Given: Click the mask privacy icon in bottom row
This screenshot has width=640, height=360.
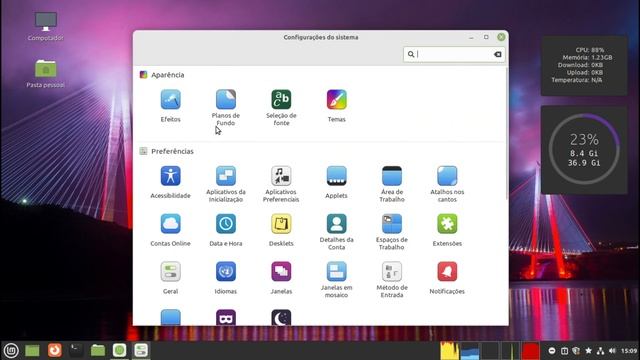Looking at the screenshot, I should click(226, 318).
